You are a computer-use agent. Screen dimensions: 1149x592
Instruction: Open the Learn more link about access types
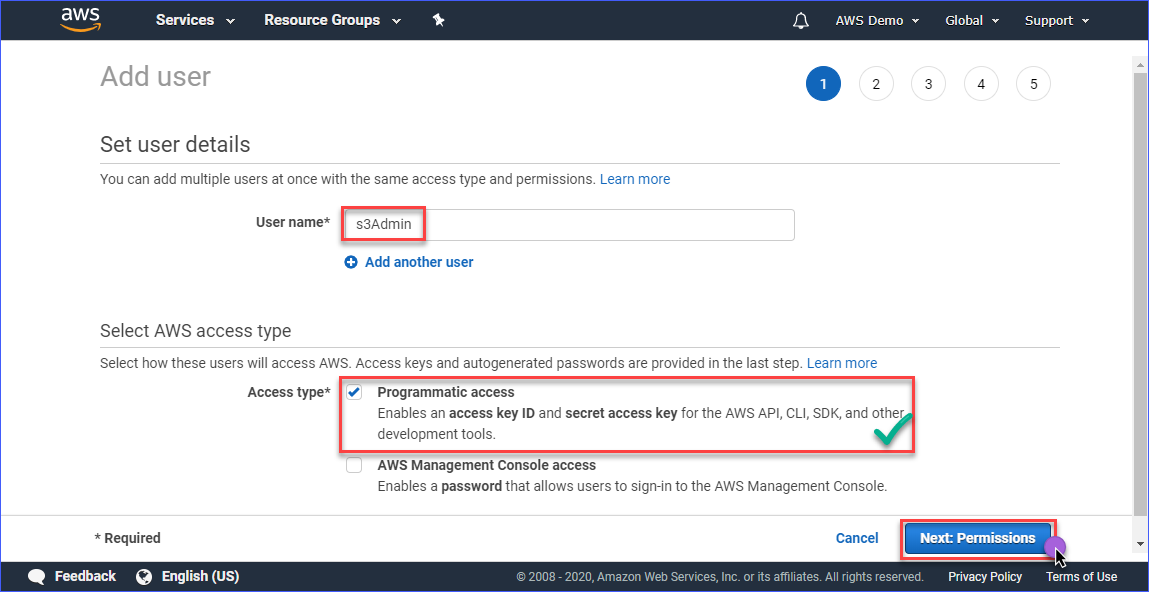pyautogui.click(x=841, y=363)
